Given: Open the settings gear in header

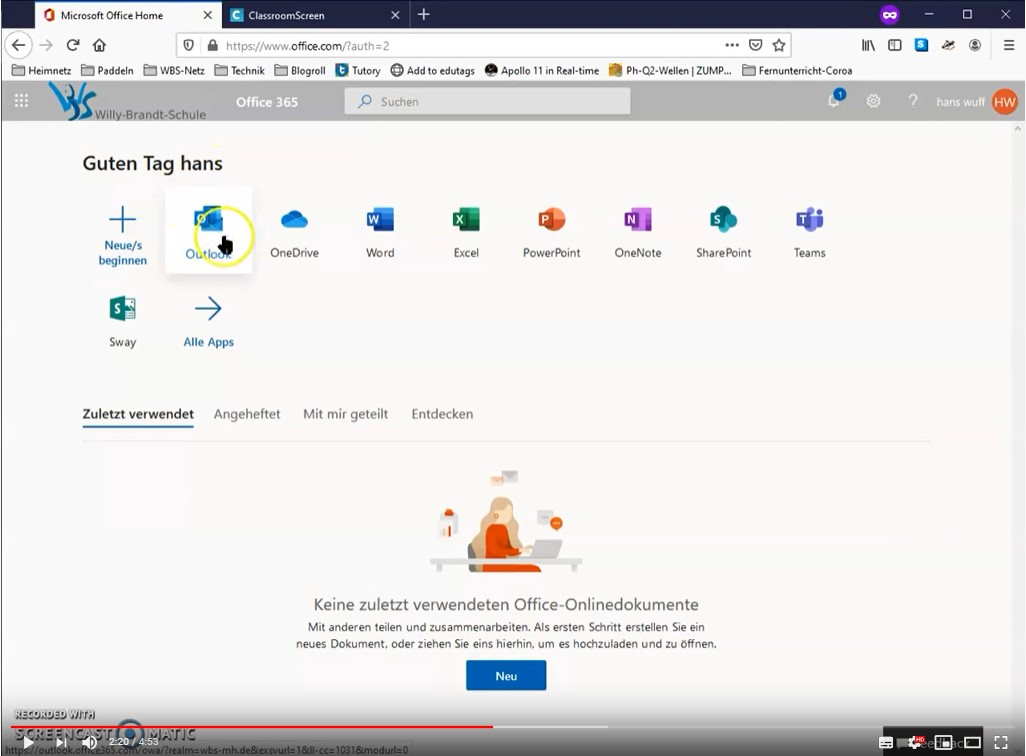Looking at the screenshot, I should (873, 101).
